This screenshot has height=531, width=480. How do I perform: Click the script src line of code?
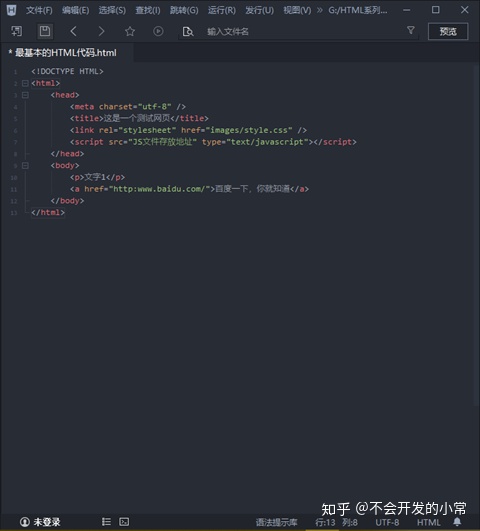213,142
